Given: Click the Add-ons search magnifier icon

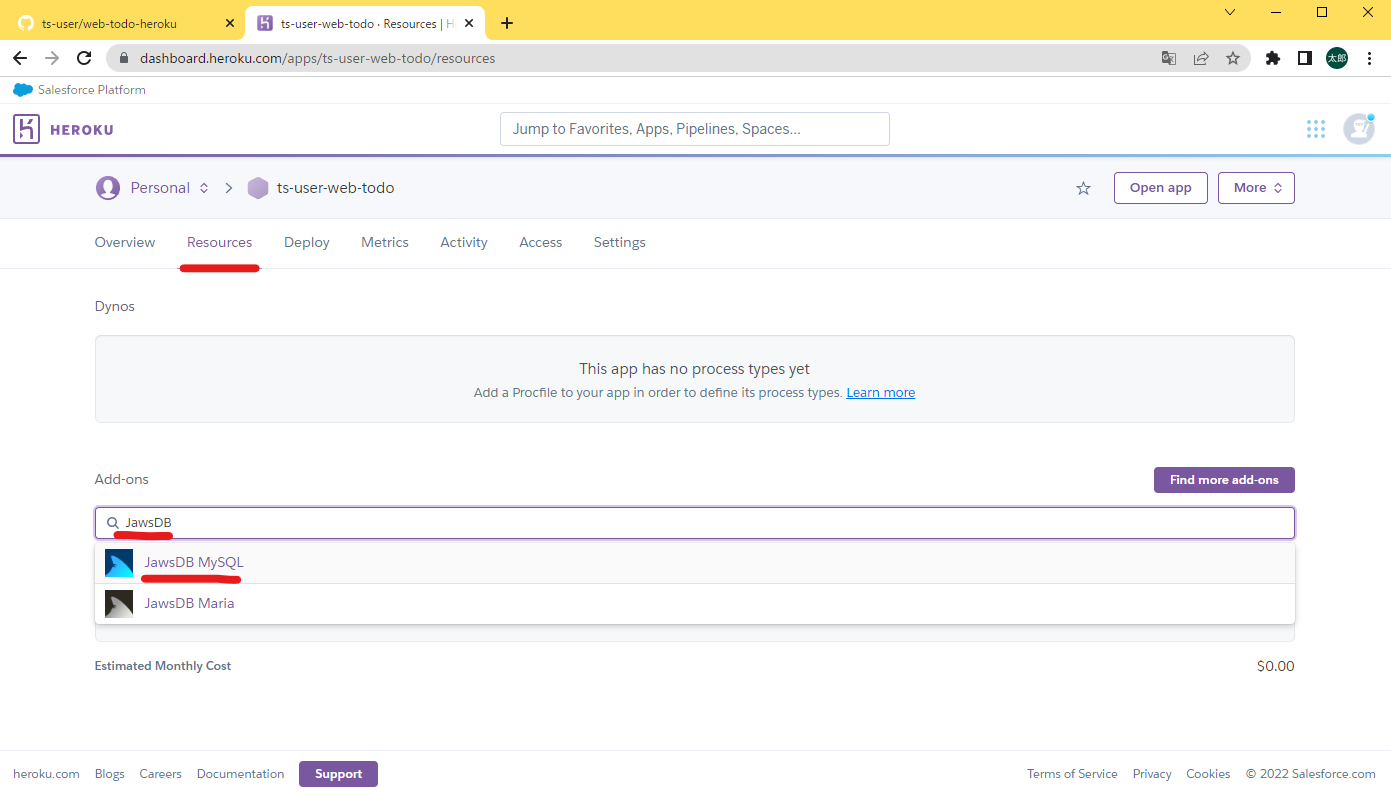Looking at the screenshot, I should [113, 523].
